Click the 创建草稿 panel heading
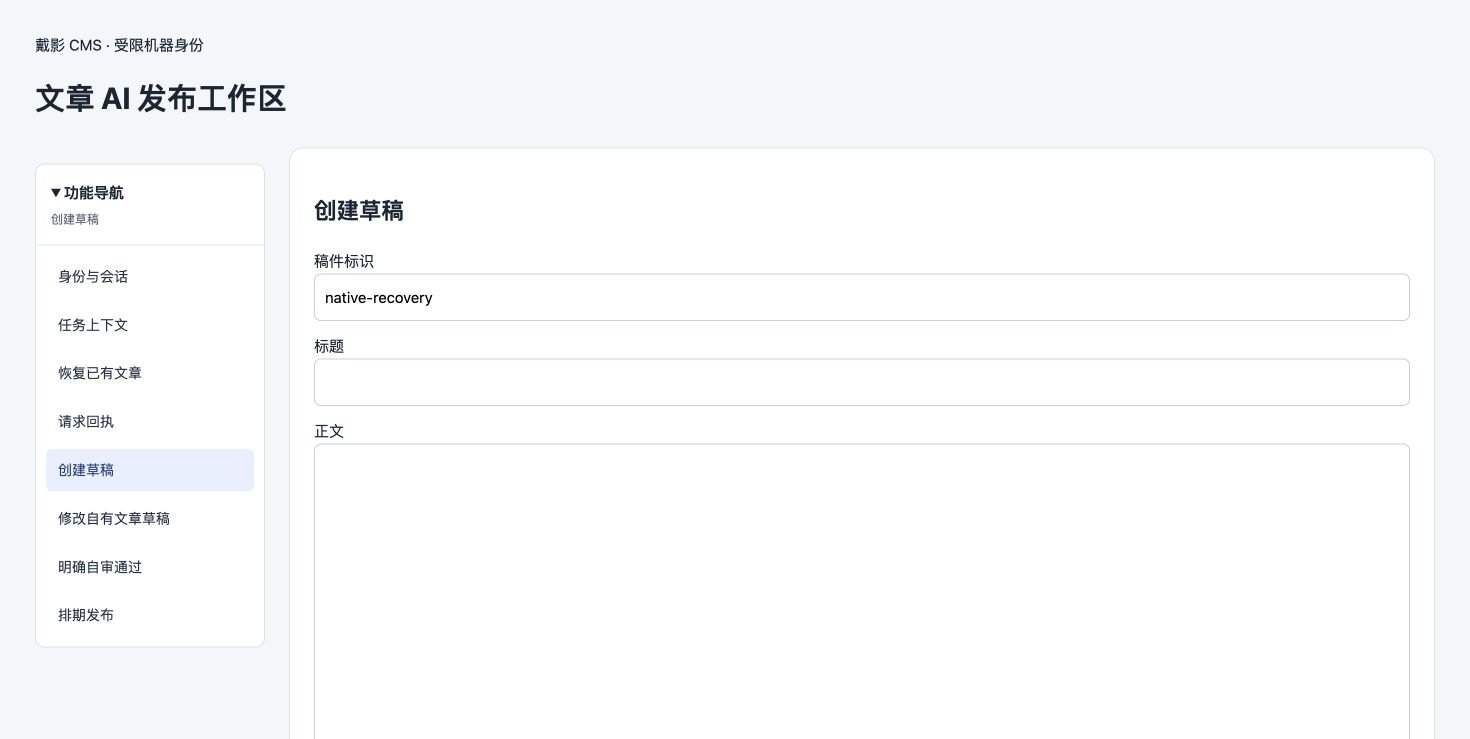This screenshot has width=1470, height=739. 359,211
